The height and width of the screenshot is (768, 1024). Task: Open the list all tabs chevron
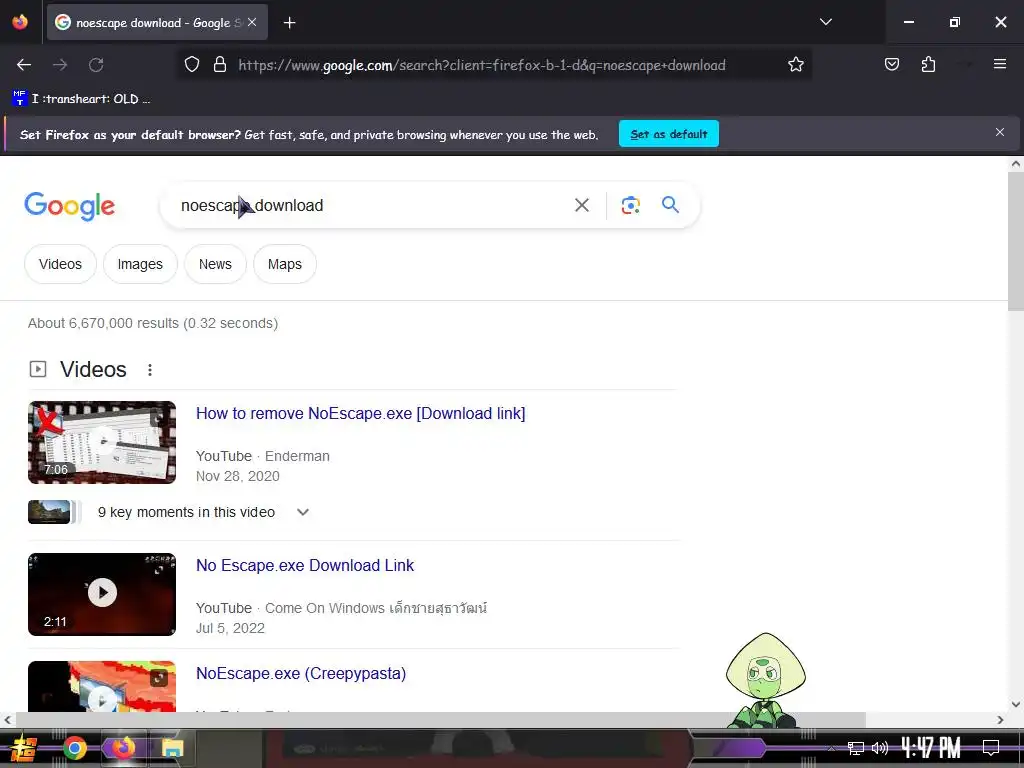click(x=825, y=22)
